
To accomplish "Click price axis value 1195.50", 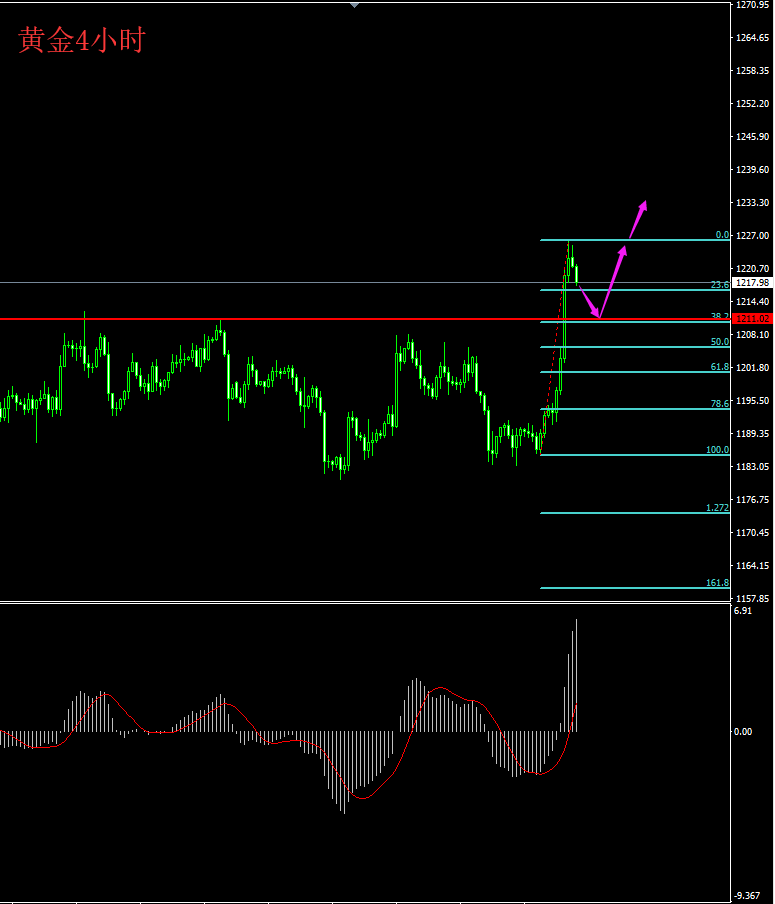I will coord(753,400).
